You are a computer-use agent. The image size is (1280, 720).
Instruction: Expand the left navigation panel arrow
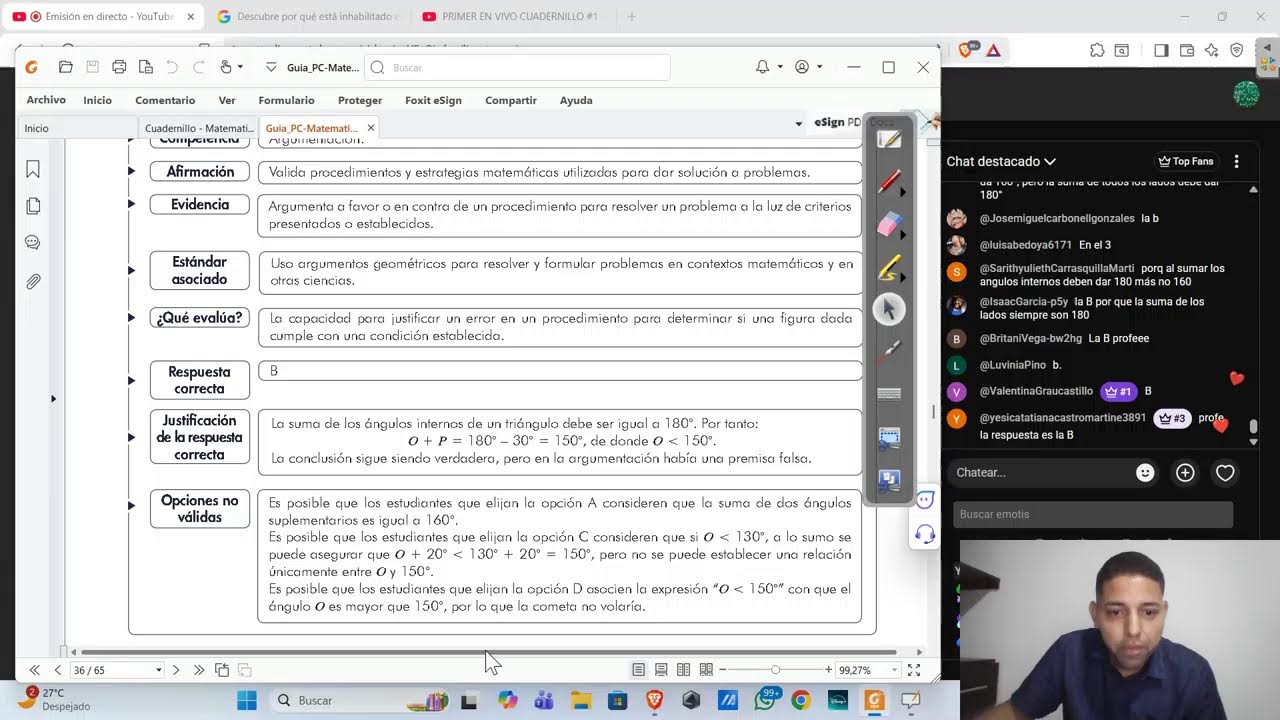click(53, 399)
